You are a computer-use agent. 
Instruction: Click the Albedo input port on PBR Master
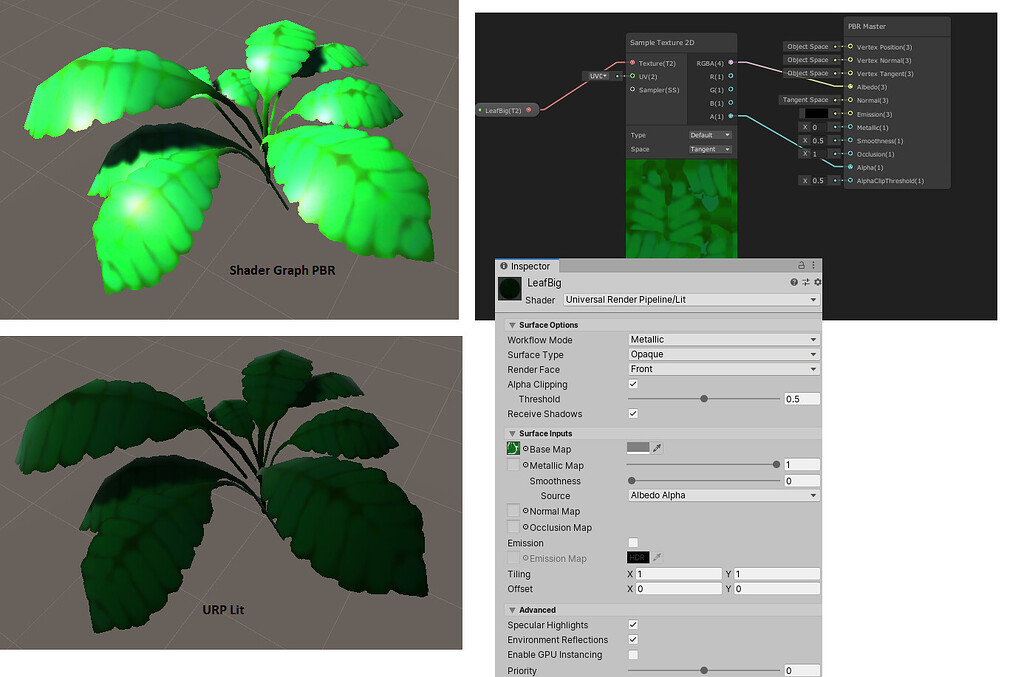tap(850, 86)
